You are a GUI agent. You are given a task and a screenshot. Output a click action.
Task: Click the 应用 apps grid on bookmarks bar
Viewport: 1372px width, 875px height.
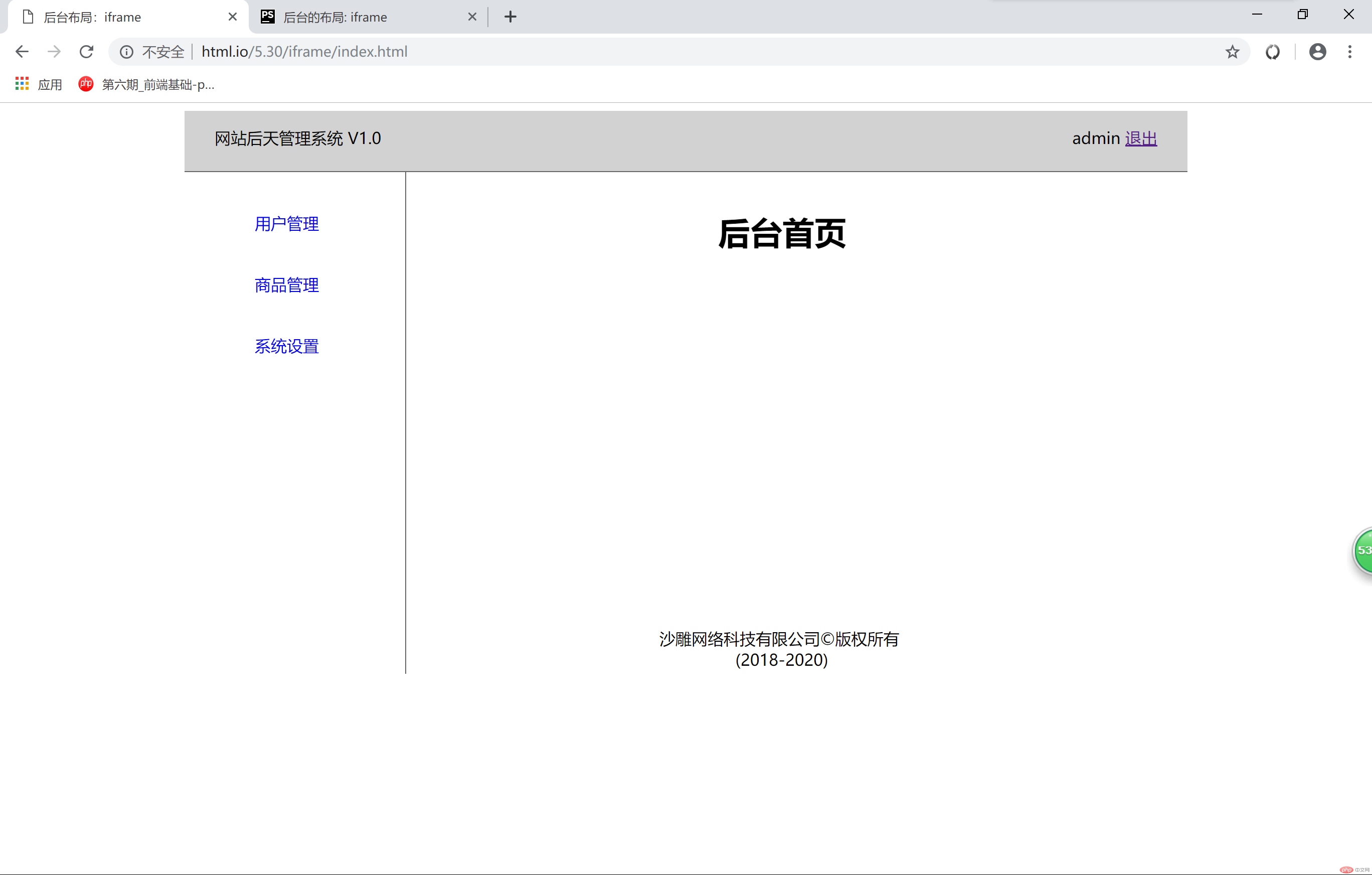pos(38,84)
